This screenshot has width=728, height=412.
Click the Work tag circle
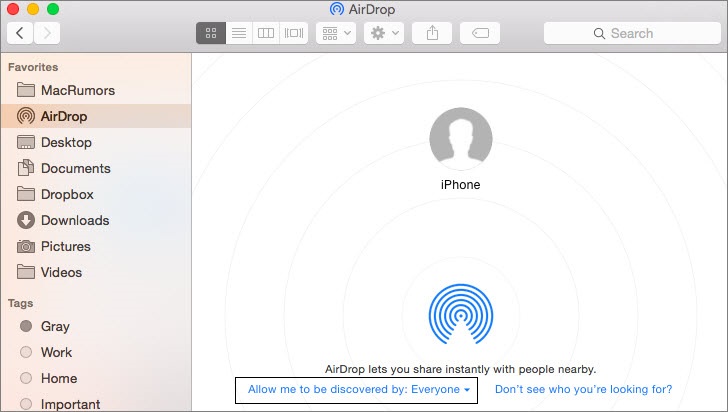click(x=26, y=352)
